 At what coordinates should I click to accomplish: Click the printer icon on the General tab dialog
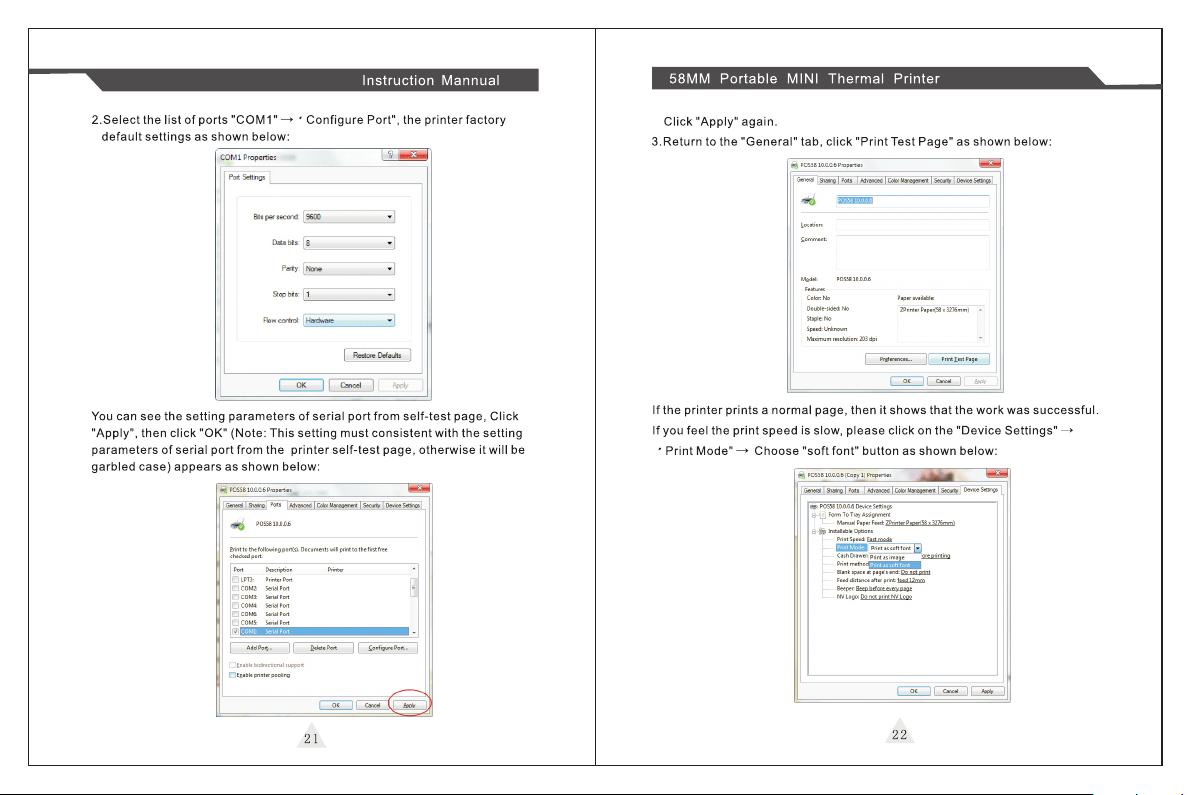pos(808,201)
